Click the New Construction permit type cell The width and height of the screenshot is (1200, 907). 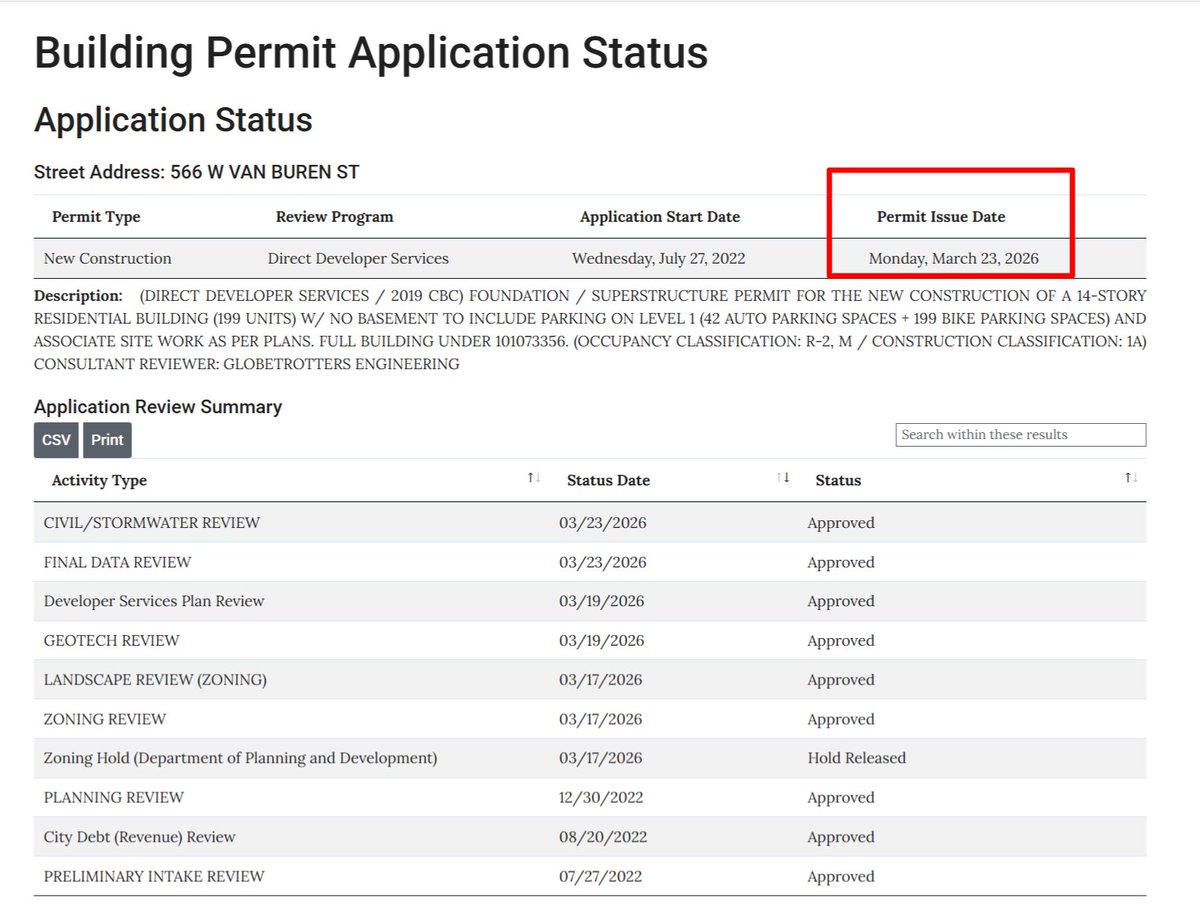pyautogui.click(x=108, y=259)
